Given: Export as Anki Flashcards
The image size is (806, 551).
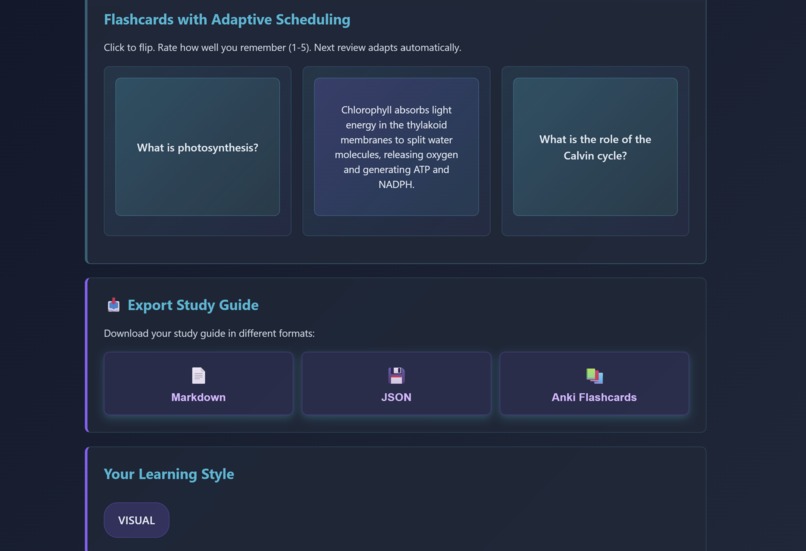Looking at the screenshot, I should click(x=594, y=383).
